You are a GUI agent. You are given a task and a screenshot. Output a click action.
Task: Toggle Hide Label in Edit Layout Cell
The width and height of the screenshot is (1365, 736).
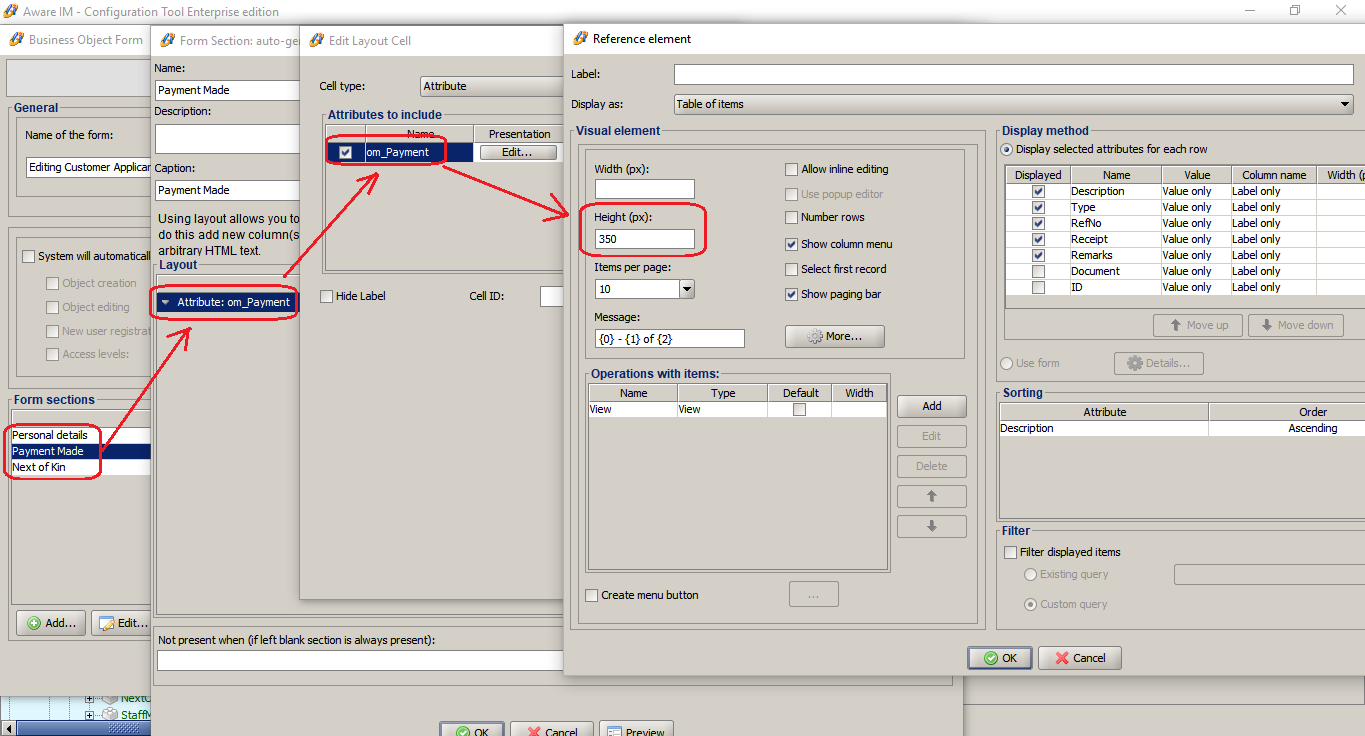pos(326,296)
